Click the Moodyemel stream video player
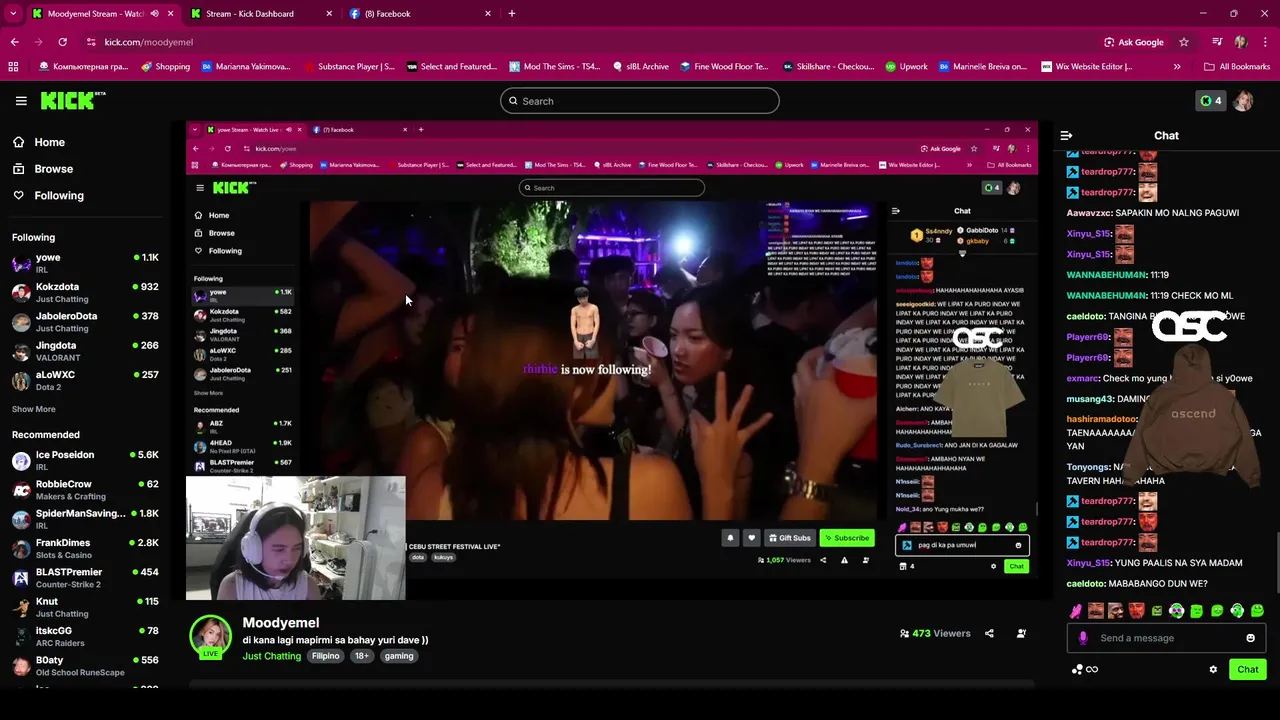 612,361
